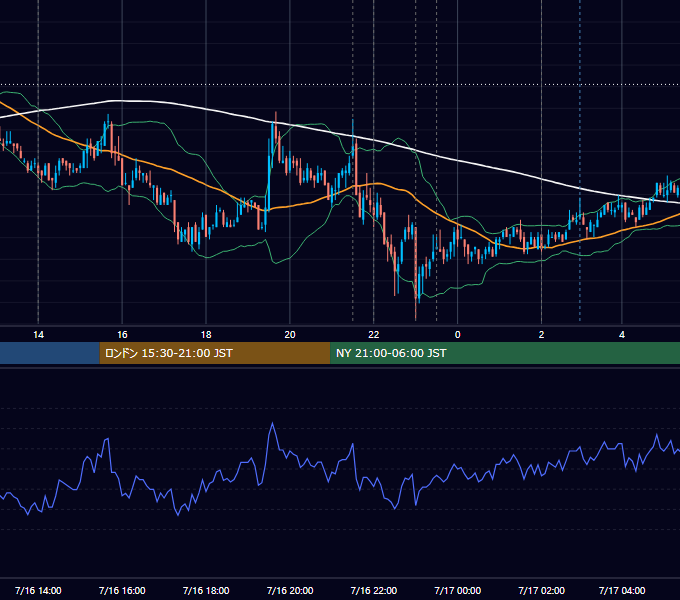Click the 7/17 00:00 date label
This screenshot has width=680, height=600.
[458, 590]
